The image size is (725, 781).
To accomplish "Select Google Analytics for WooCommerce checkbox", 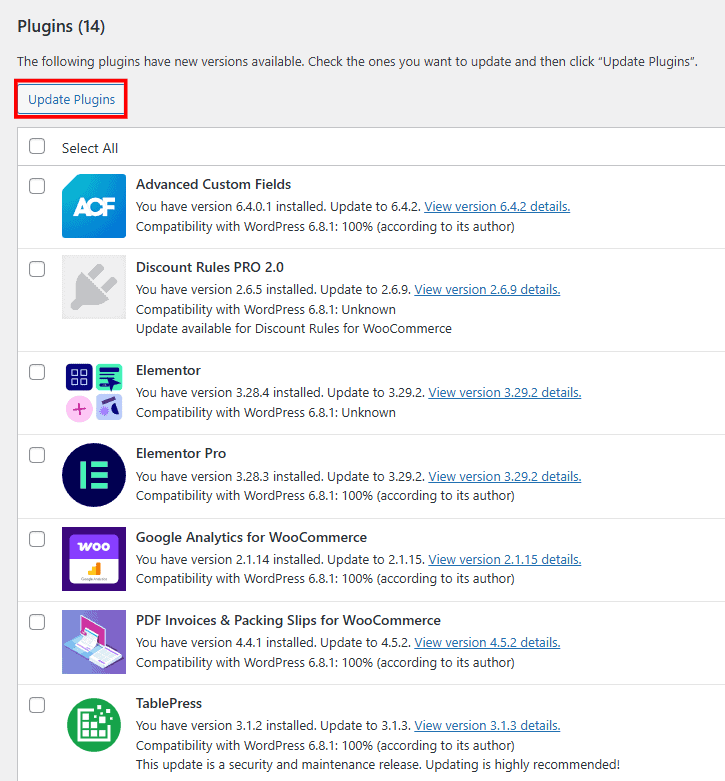I will click(37, 539).
